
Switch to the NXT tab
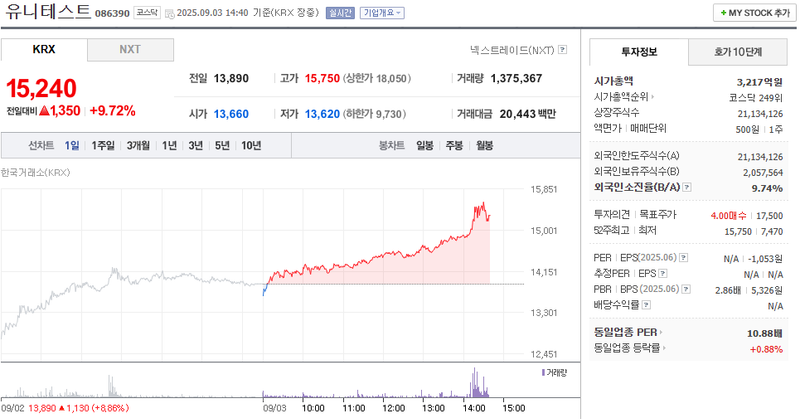[130, 50]
